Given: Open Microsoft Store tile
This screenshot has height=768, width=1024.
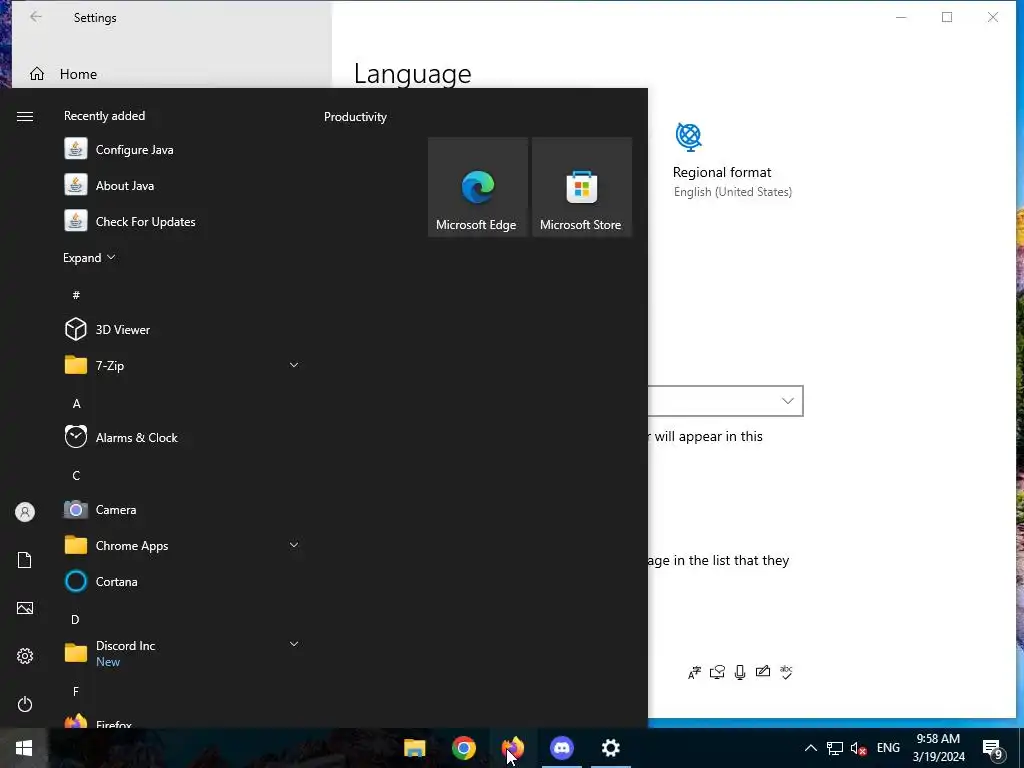Looking at the screenshot, I should pyautogui.click(x=582, y=187).
